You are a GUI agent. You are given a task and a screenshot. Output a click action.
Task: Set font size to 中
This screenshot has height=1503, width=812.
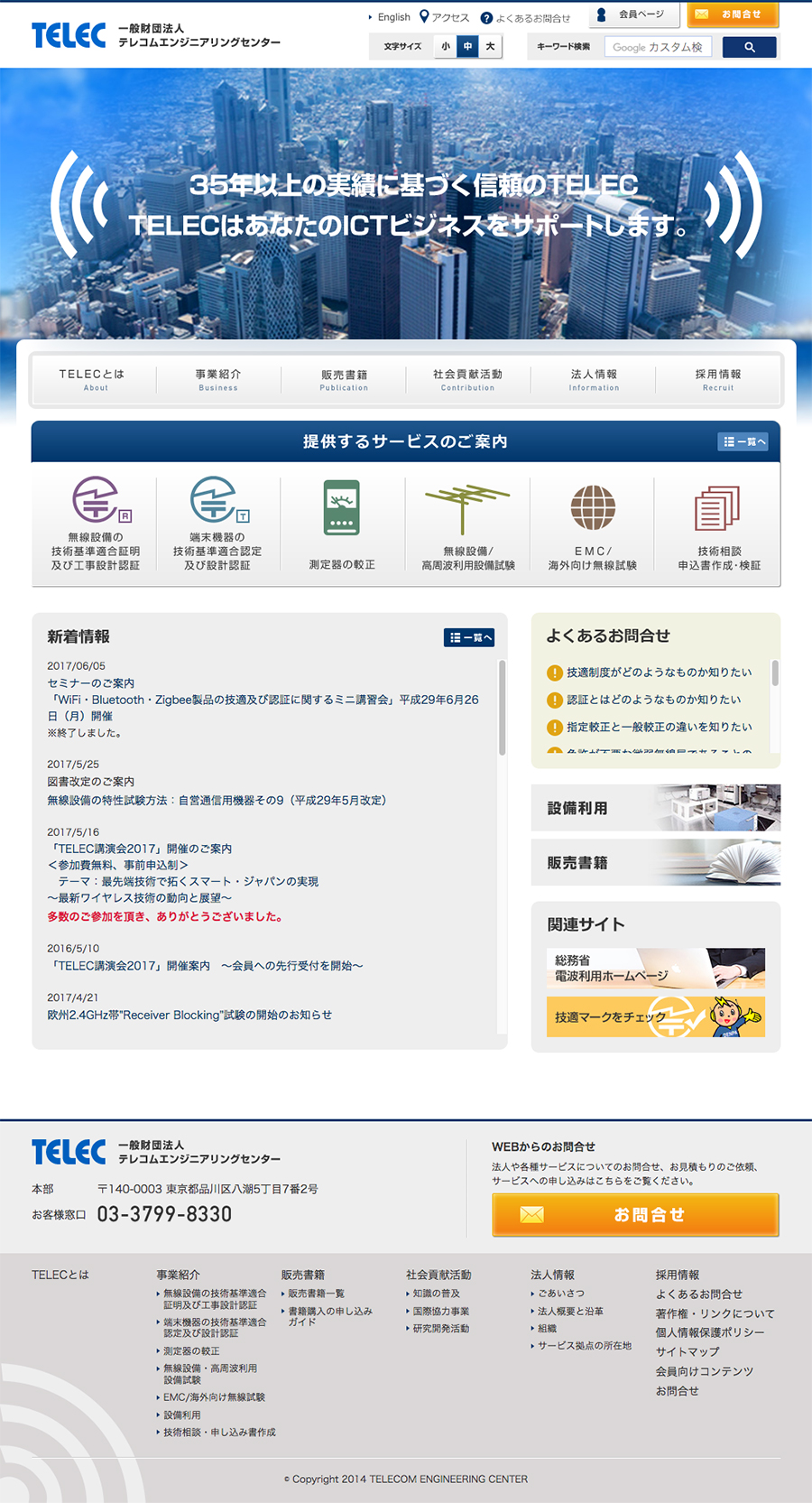click(467, 47)
